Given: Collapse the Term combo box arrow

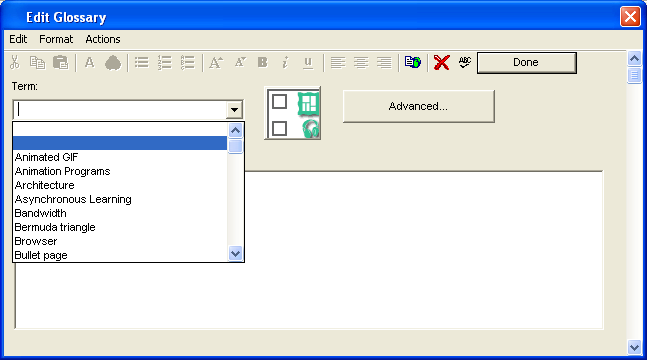Looking at the screenshot, I should (234, 110).
